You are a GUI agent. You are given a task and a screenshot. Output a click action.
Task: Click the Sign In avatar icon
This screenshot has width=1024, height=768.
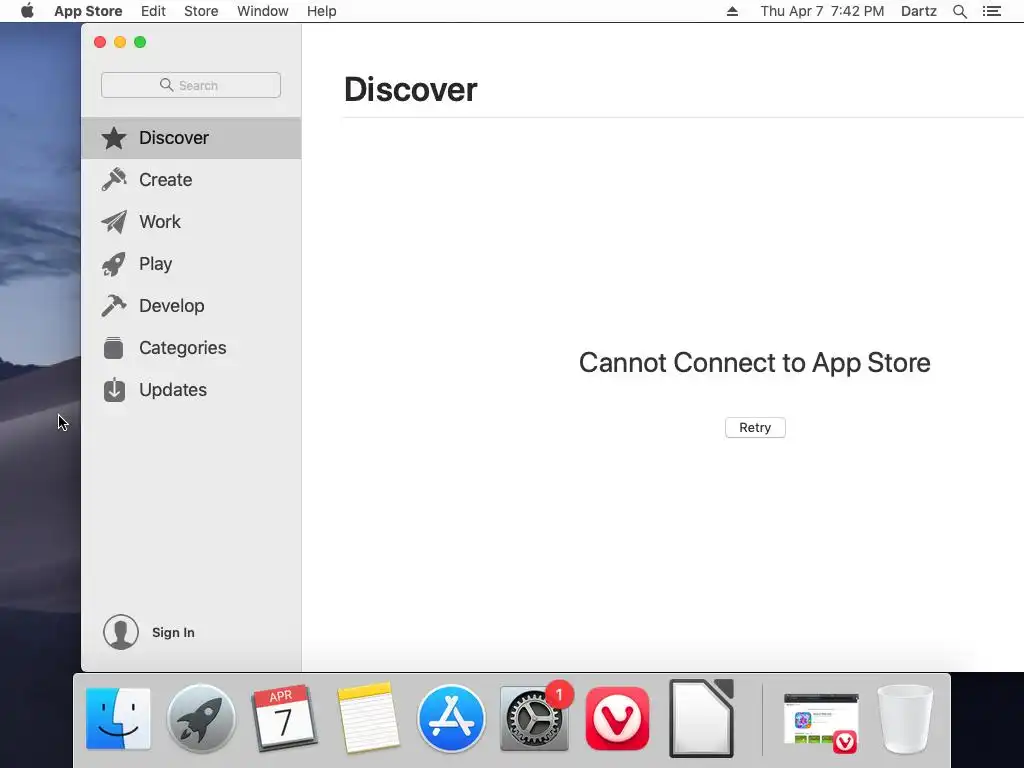coord(121,632)
